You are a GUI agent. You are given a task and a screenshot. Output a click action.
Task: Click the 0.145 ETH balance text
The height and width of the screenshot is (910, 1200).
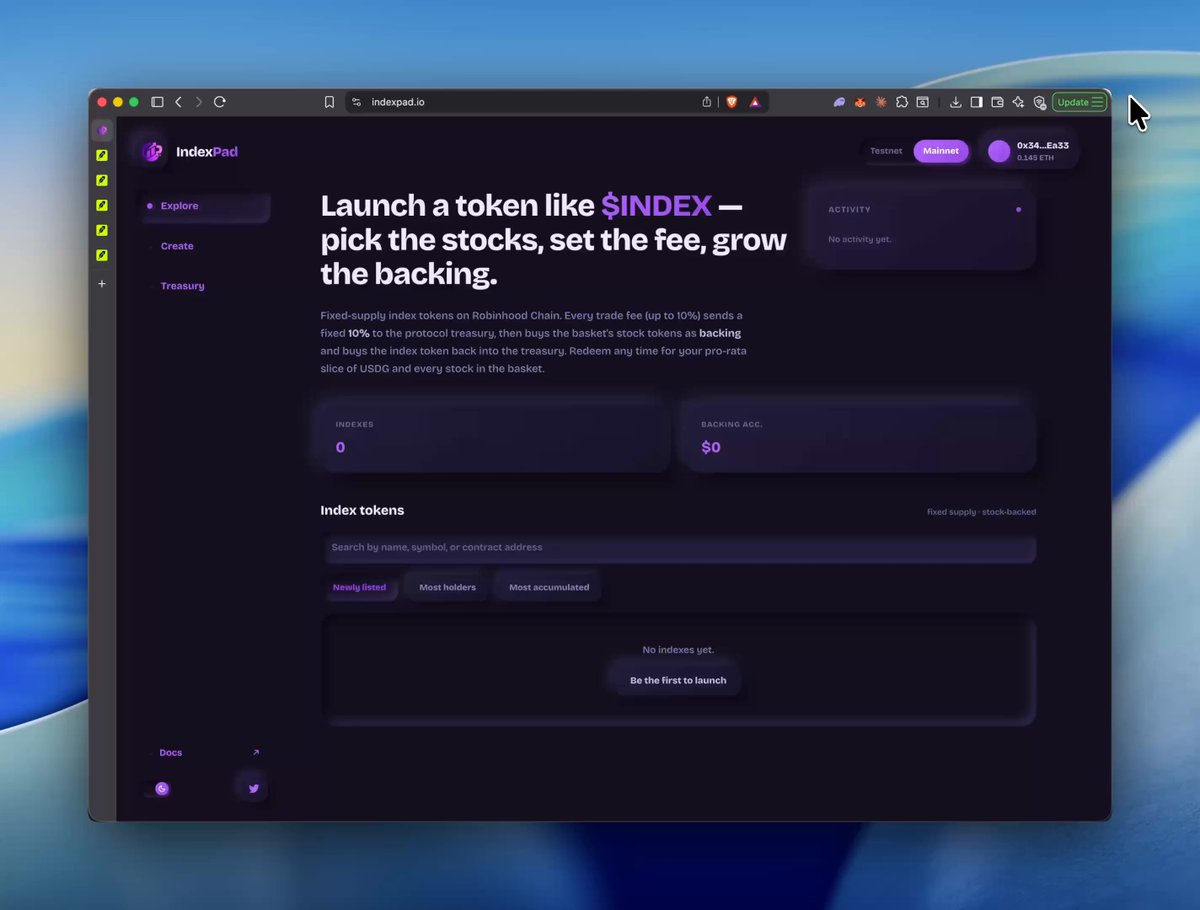point(1033,158)
